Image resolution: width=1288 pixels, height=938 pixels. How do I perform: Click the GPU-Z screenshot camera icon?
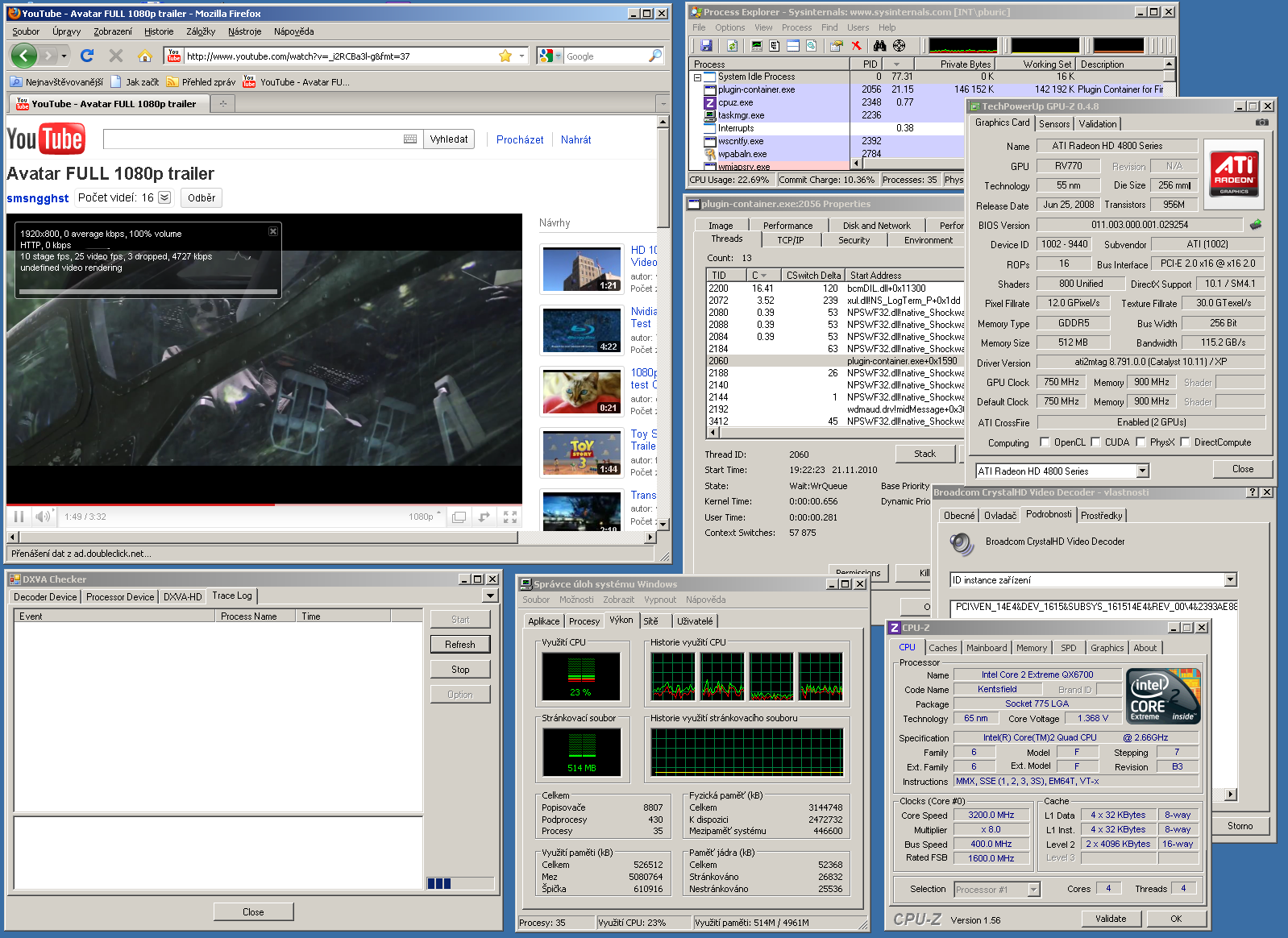(1261, 122)
